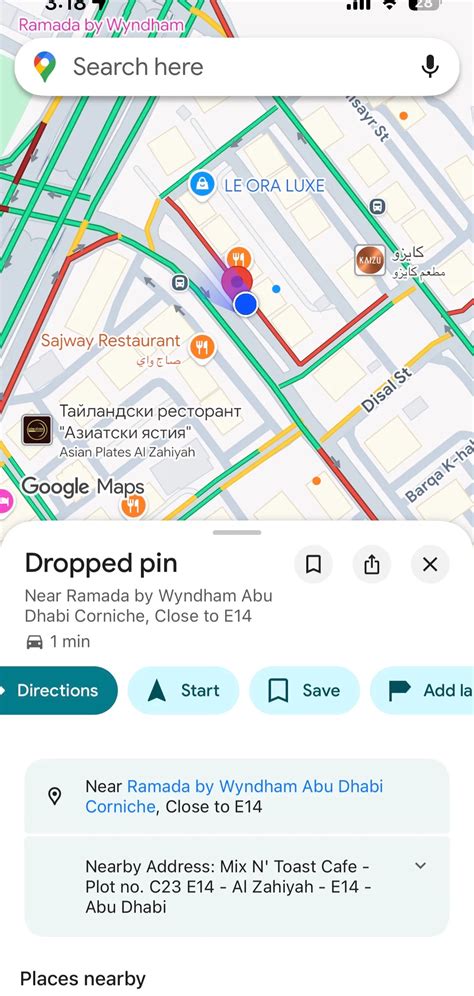Pull up the bottom sheet drag handle
Viewport: 474px width, 996px height.
(x=237, y=532)
